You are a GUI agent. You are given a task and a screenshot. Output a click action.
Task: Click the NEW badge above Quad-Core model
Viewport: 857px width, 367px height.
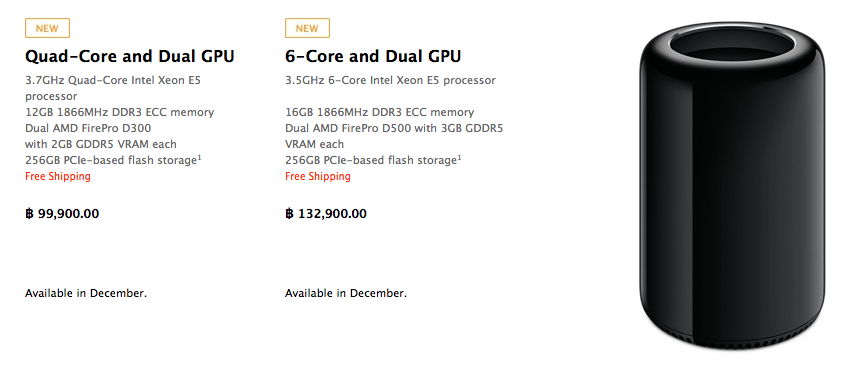coord(48,28)
